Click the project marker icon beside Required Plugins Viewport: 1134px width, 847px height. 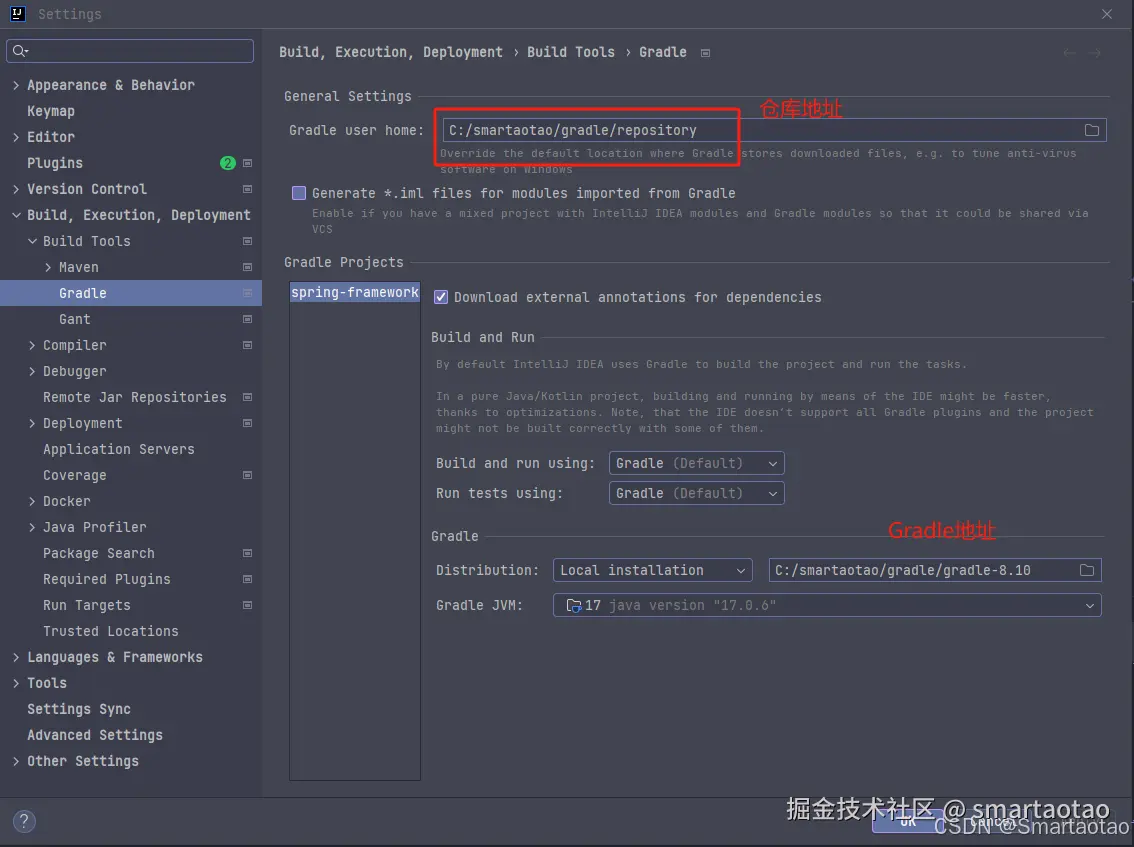tap(247, 580)
